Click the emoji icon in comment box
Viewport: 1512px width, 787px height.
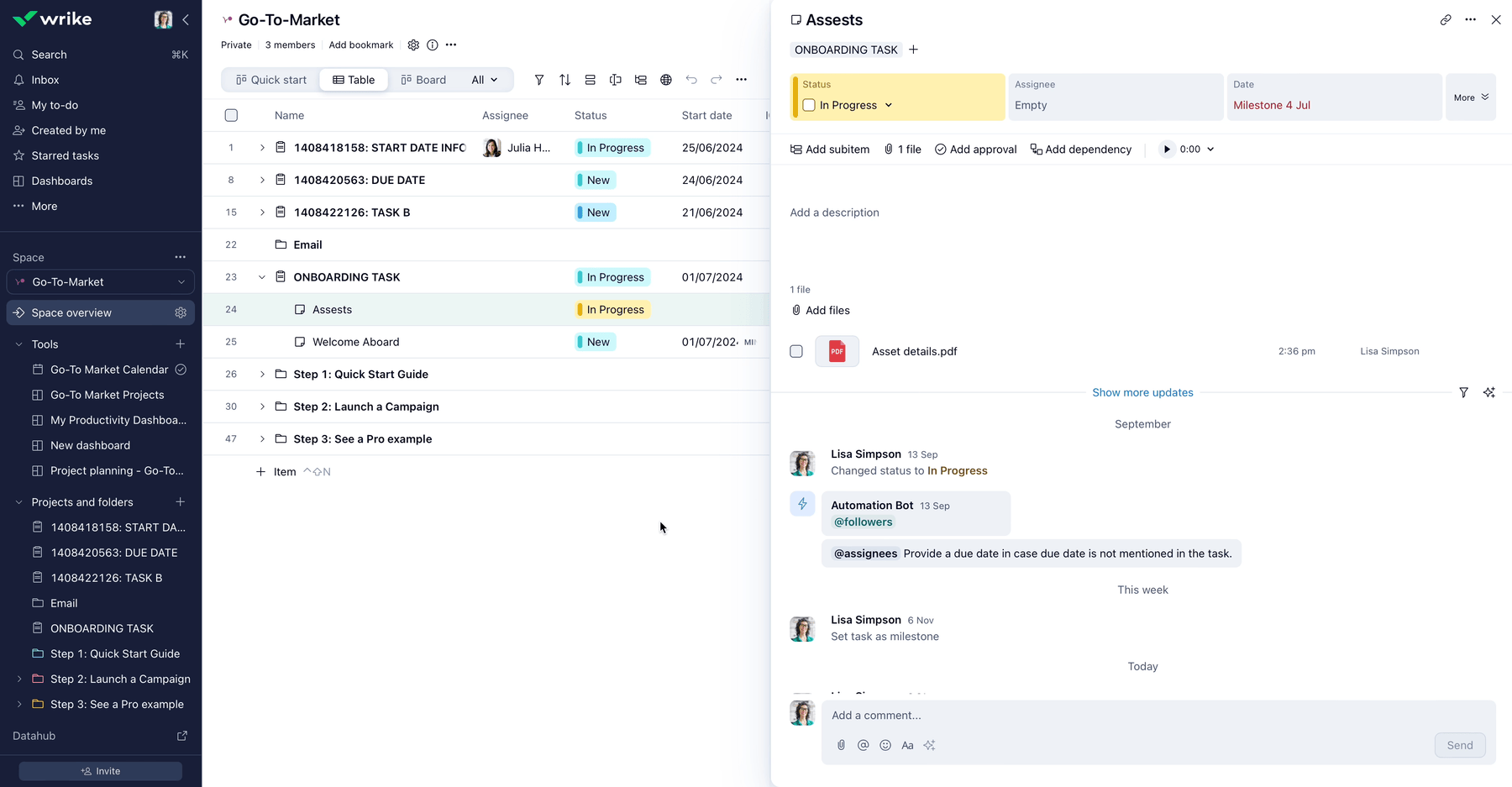(885, 745)
